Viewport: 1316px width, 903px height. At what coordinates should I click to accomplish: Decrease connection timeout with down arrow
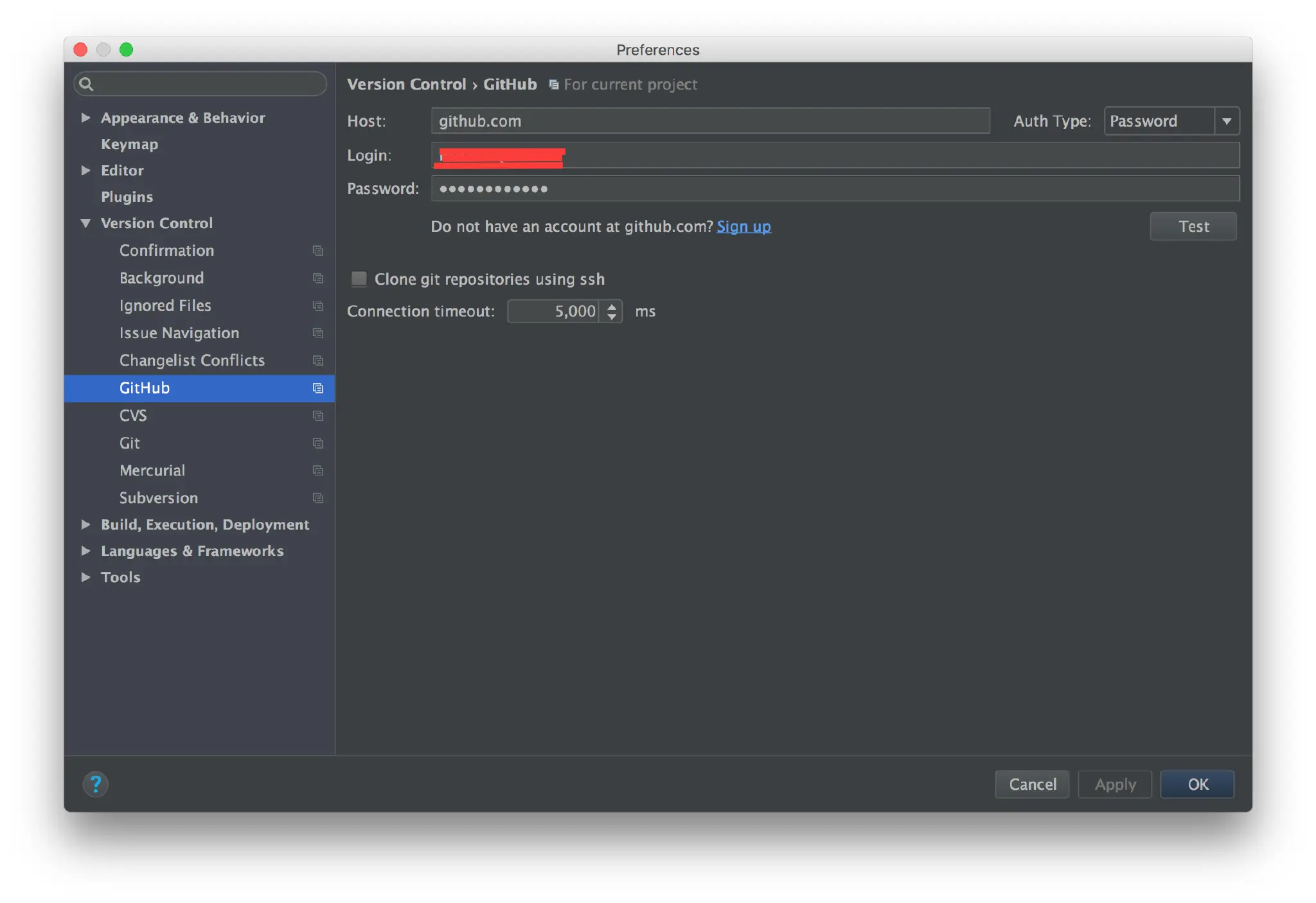pos(612,317)
